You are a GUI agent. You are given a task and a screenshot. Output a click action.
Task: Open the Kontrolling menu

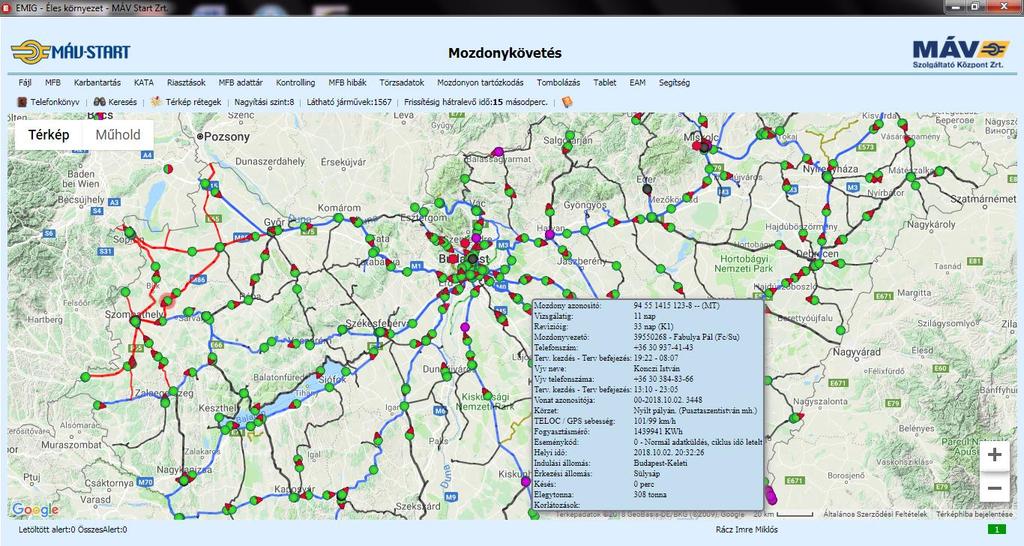coord(295,83)
